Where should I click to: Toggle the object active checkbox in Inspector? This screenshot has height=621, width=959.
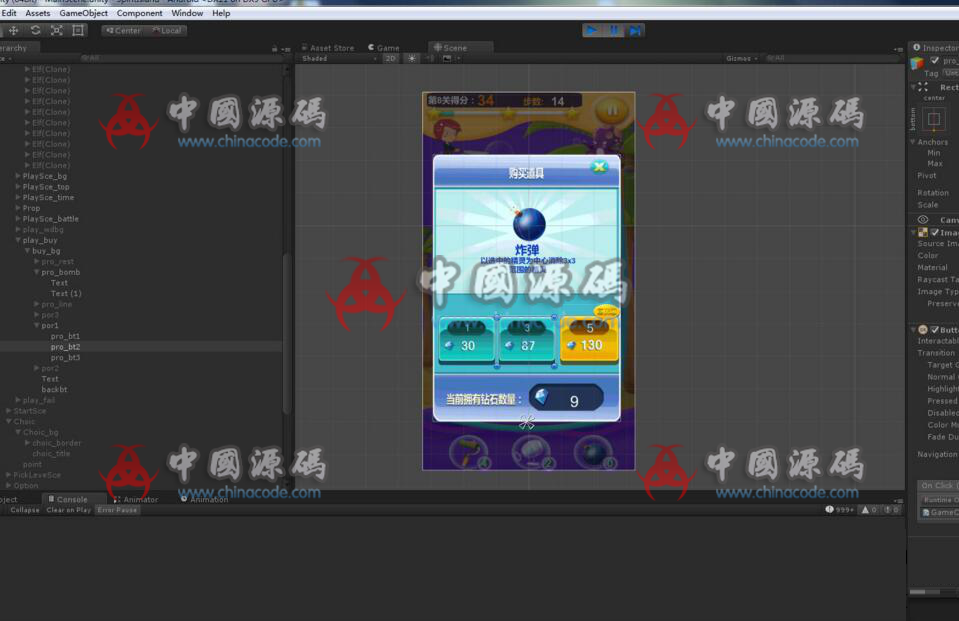935,61
